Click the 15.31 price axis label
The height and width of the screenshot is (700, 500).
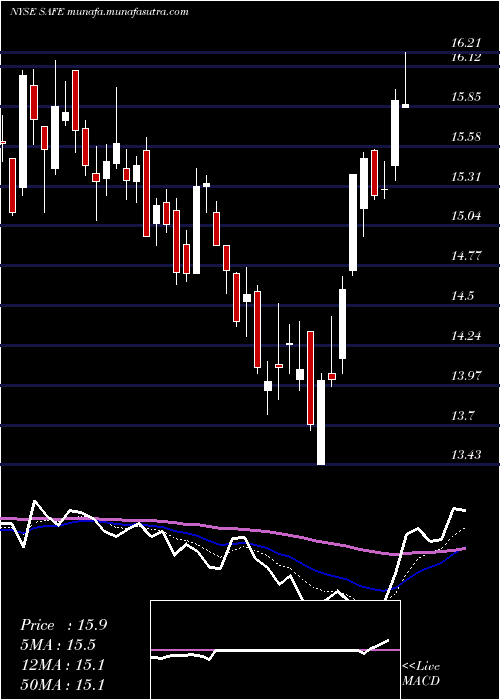tap(466, 177)
